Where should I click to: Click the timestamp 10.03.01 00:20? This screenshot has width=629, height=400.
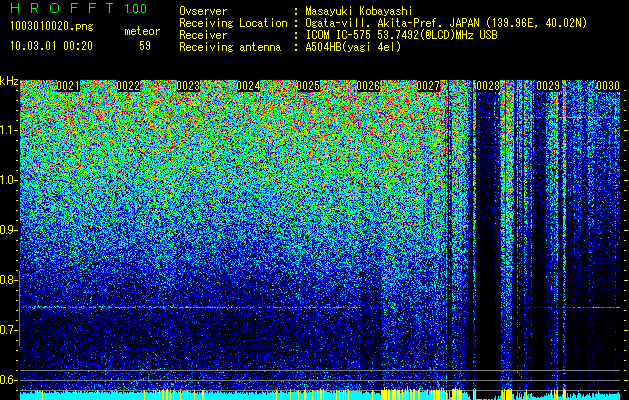click(52, 46)
